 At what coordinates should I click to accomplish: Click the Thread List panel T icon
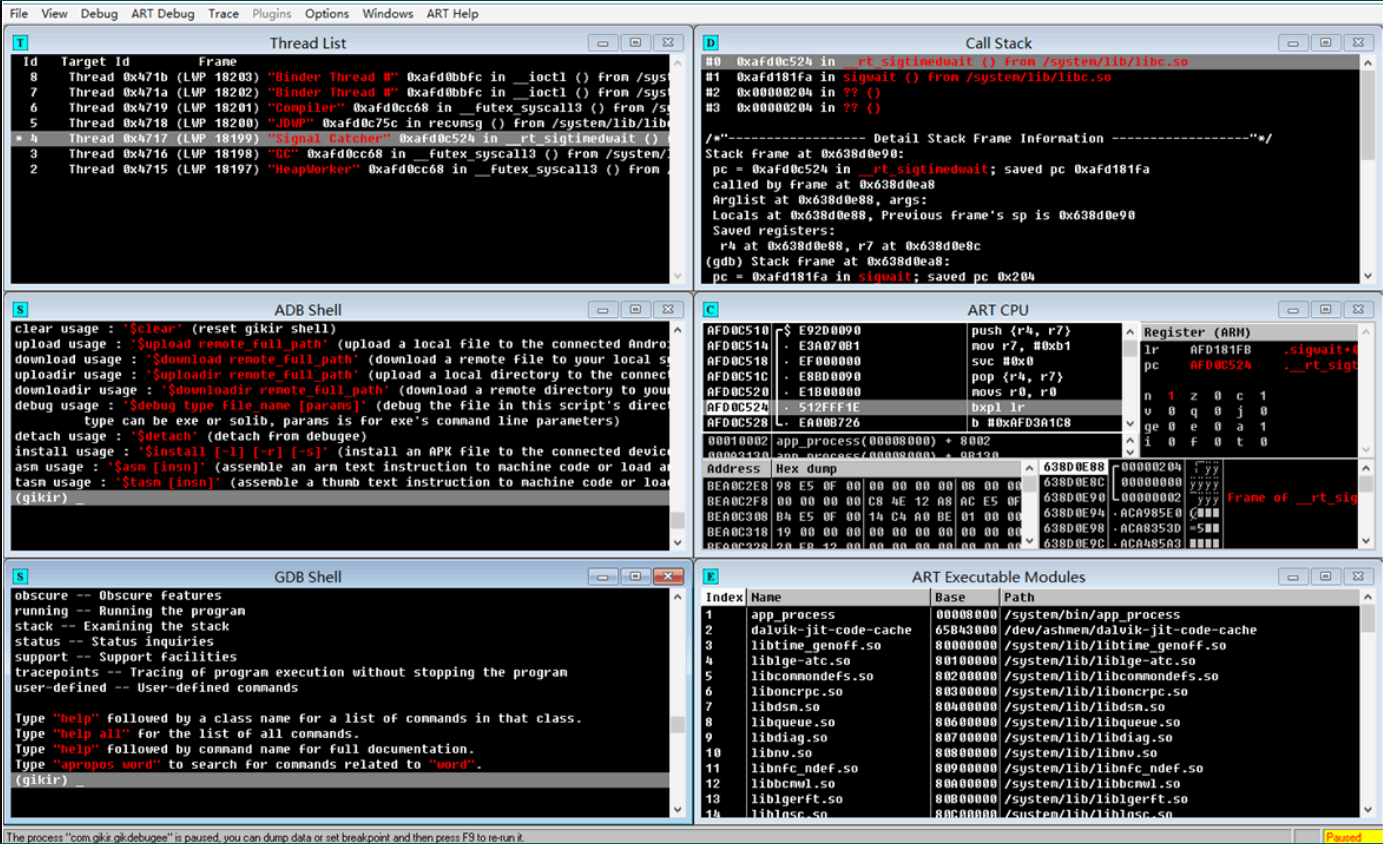click(x=21, y=43)
